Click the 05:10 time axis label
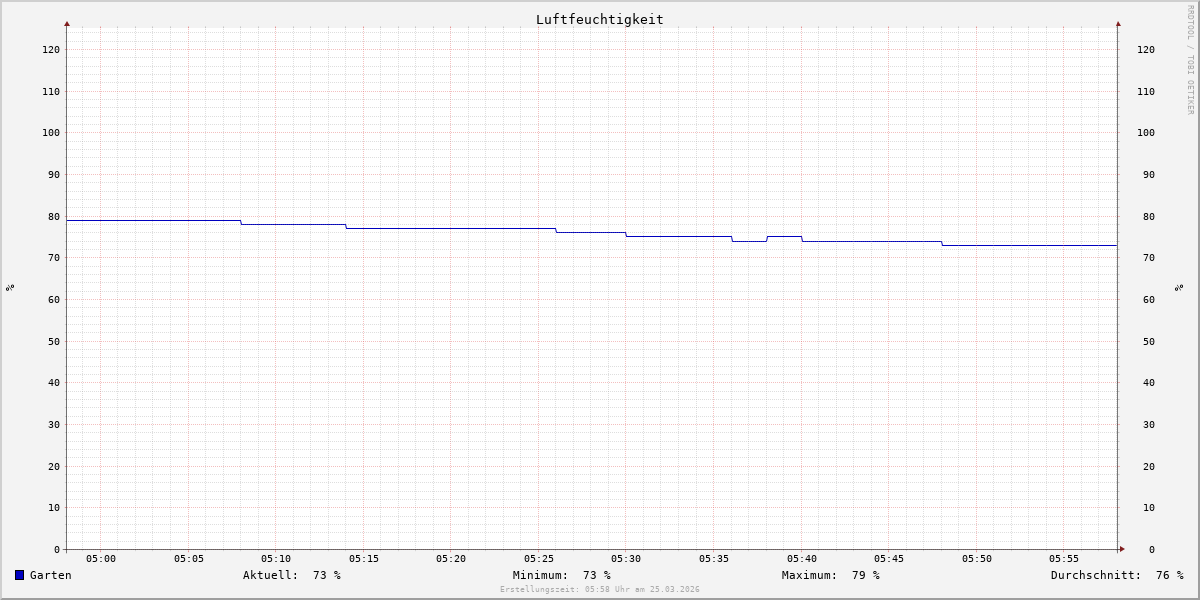Screen dimensions: 1200x600 pyautogui.click(x=276, y=558)
